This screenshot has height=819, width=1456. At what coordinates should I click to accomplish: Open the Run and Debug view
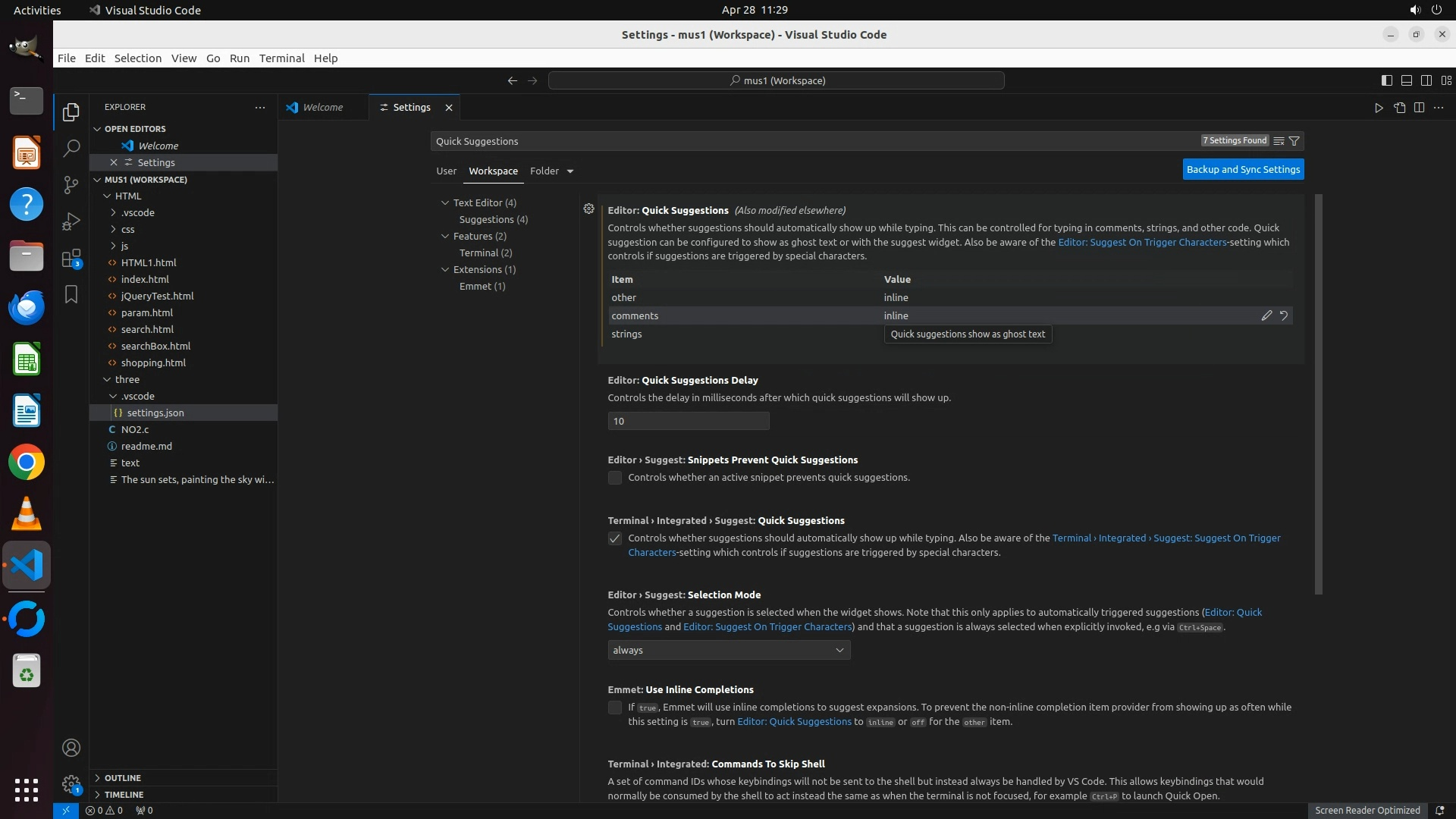(71, 221)
